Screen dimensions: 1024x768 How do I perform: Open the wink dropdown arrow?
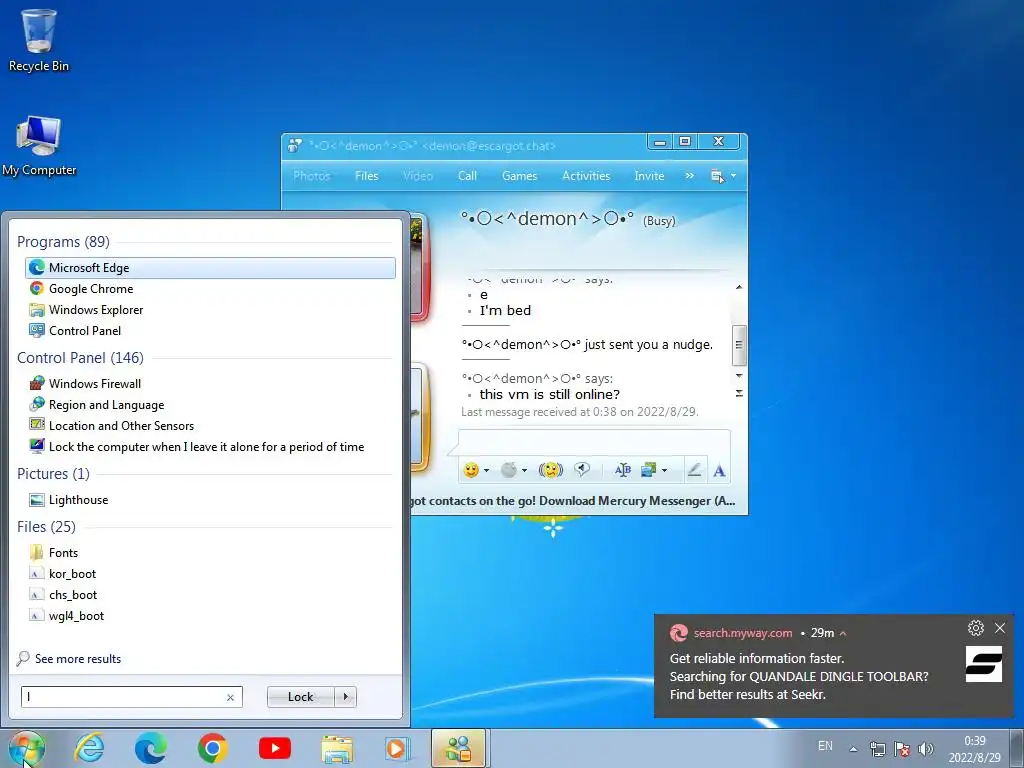coord(524,471)
